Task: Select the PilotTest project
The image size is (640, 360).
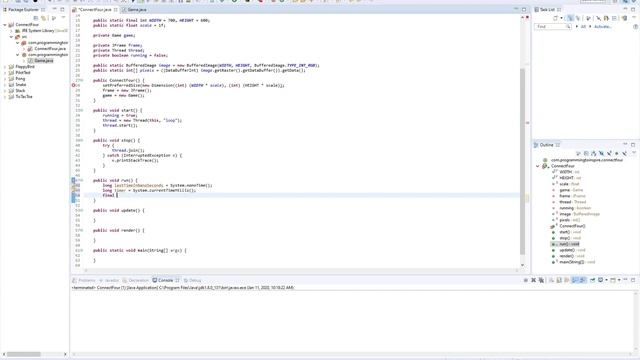Action: 23,73
